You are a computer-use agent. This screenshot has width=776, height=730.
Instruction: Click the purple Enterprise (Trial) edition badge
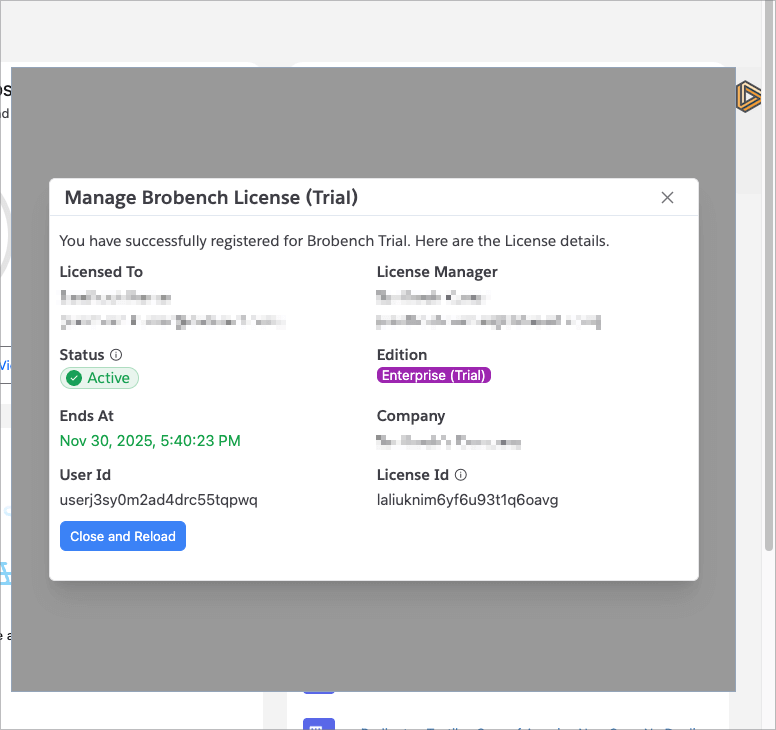[434, 376]
